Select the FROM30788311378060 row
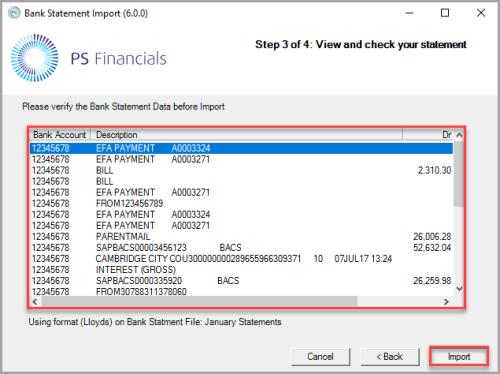This screenshot has width=500, height=374. (x=241, y=291)
